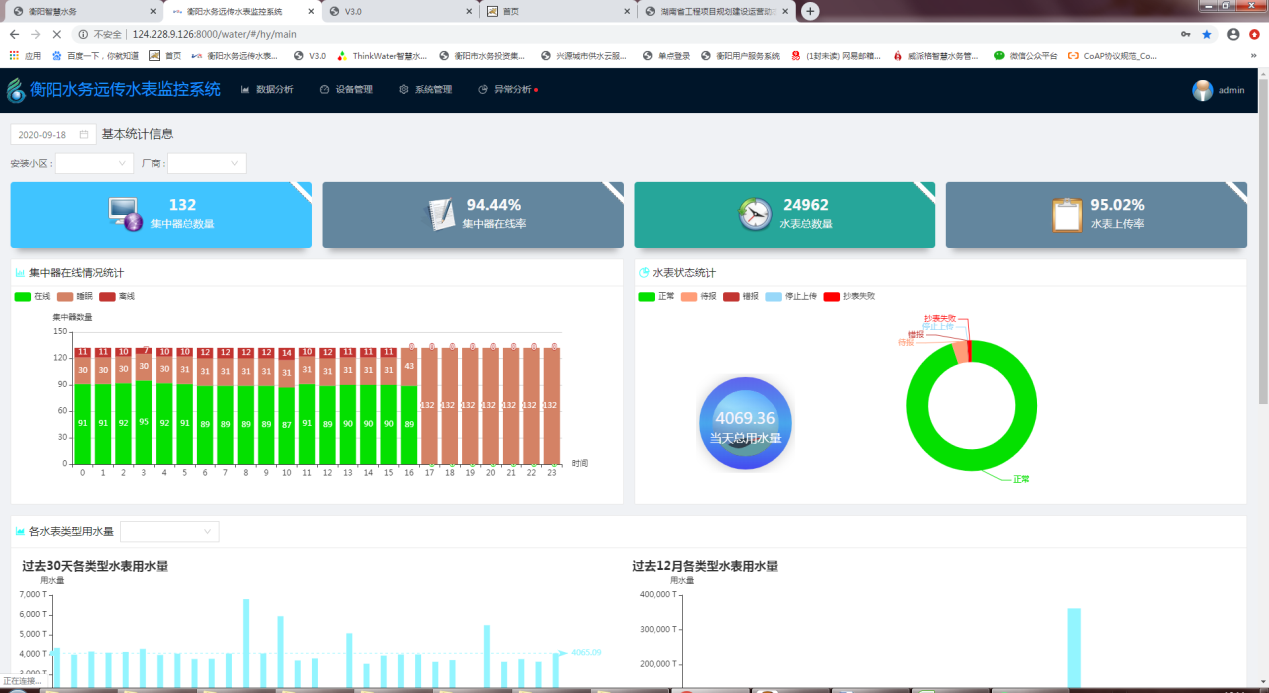This screenshot has height=693, width=1269.
Task: Click the 2020-09-18 date picker field
Action: coord(53,134)
